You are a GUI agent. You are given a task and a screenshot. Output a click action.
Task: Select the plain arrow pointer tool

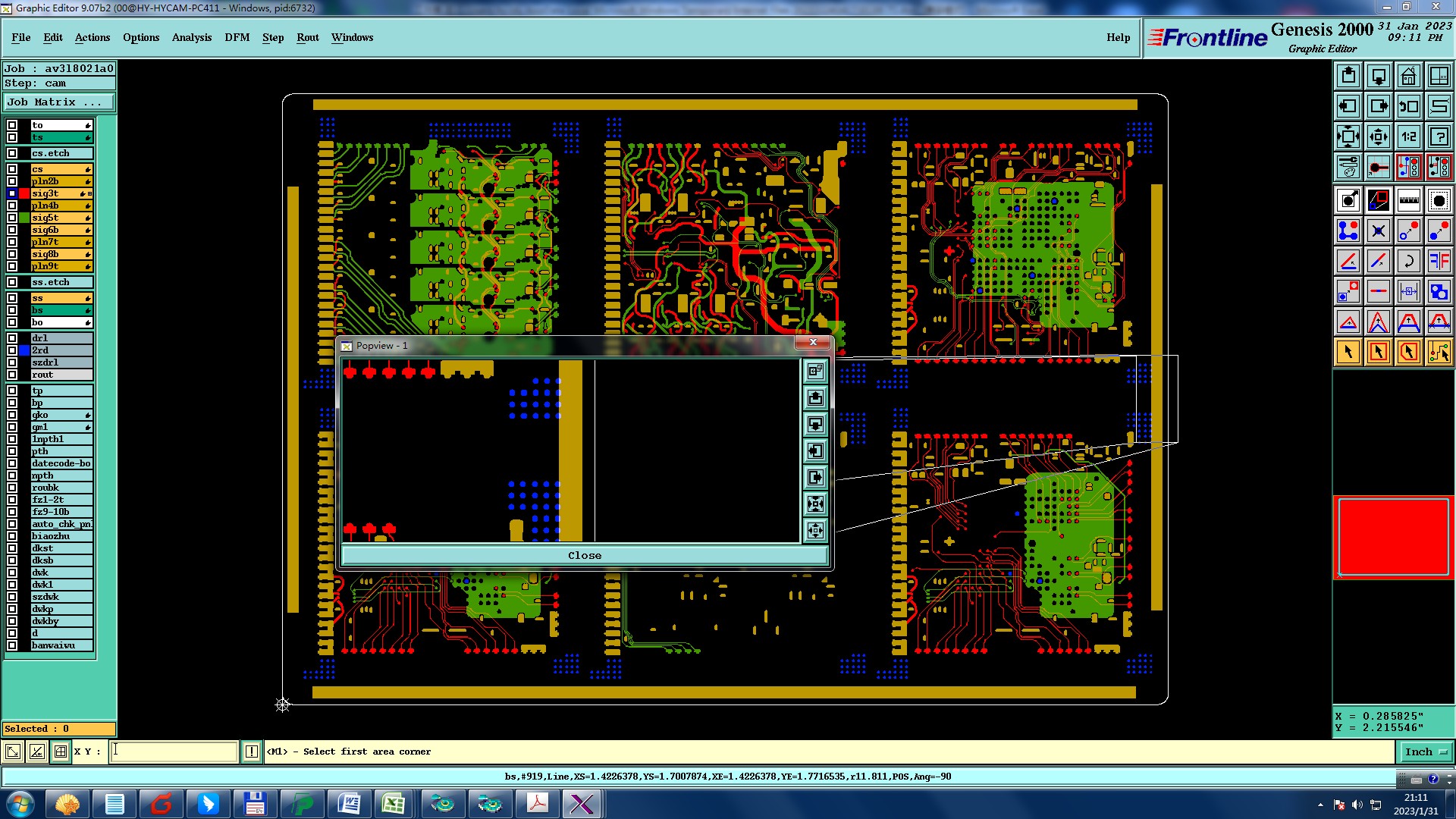click(1348, 352)
